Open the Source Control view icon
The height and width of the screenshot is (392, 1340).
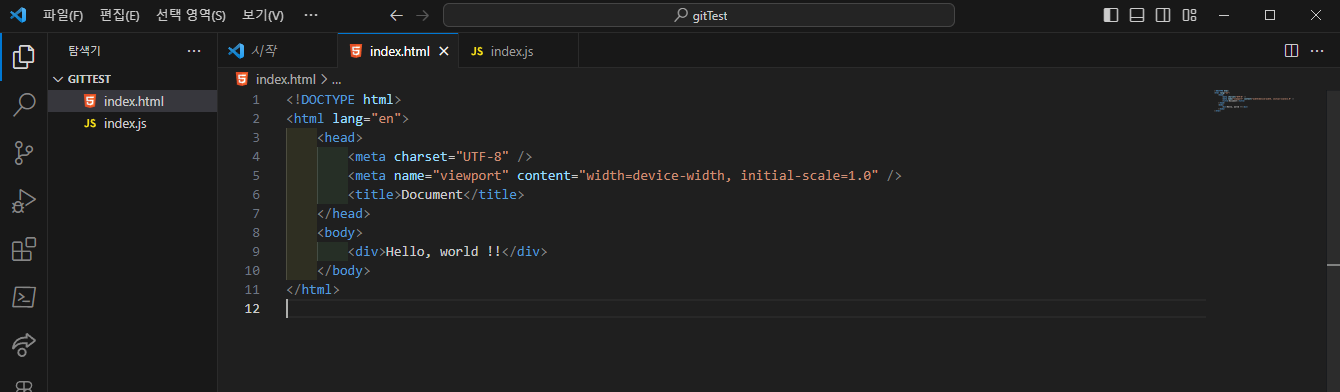(x=24, y=153)
